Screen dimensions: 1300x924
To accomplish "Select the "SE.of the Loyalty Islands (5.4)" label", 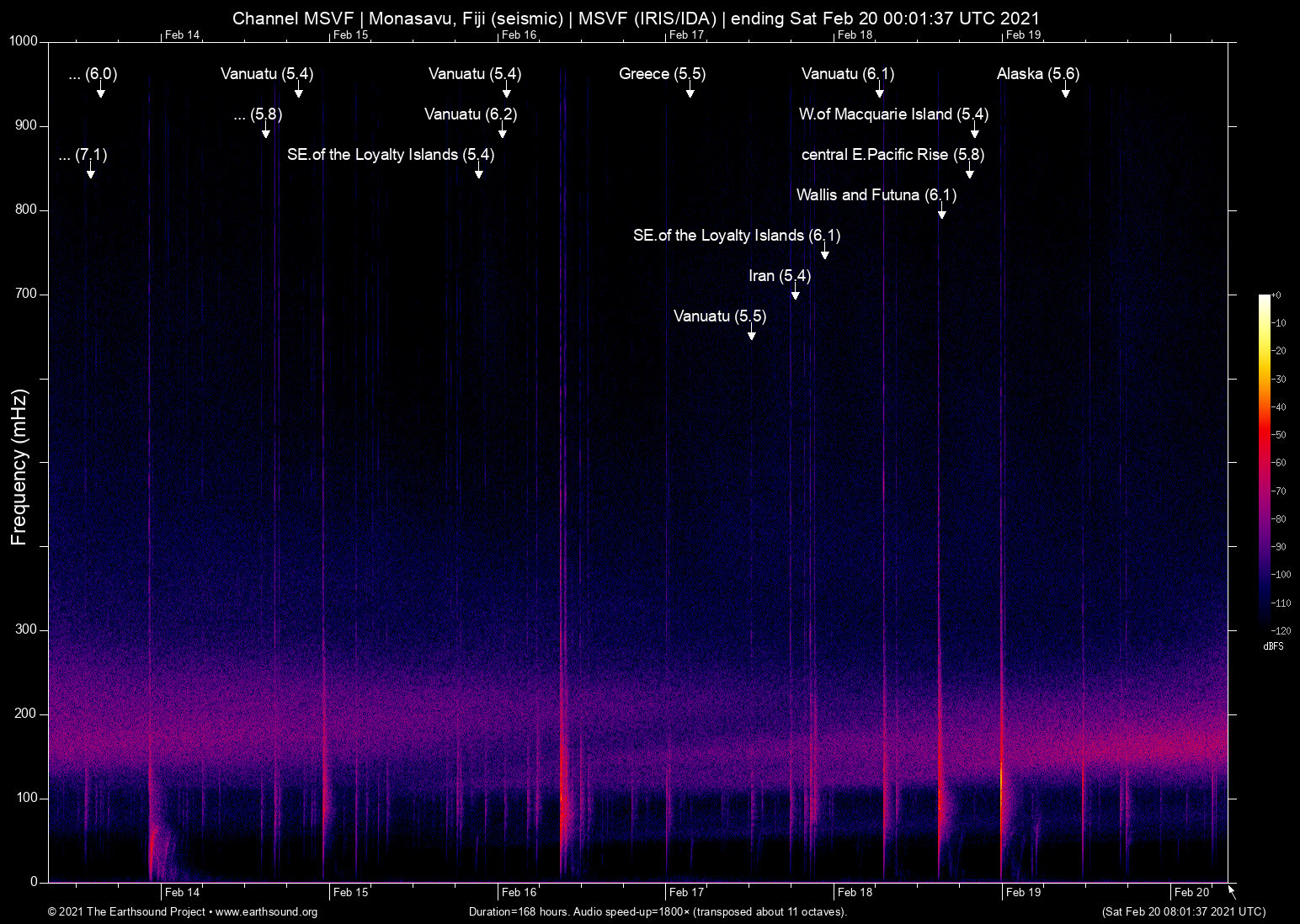I will [391, 155].
